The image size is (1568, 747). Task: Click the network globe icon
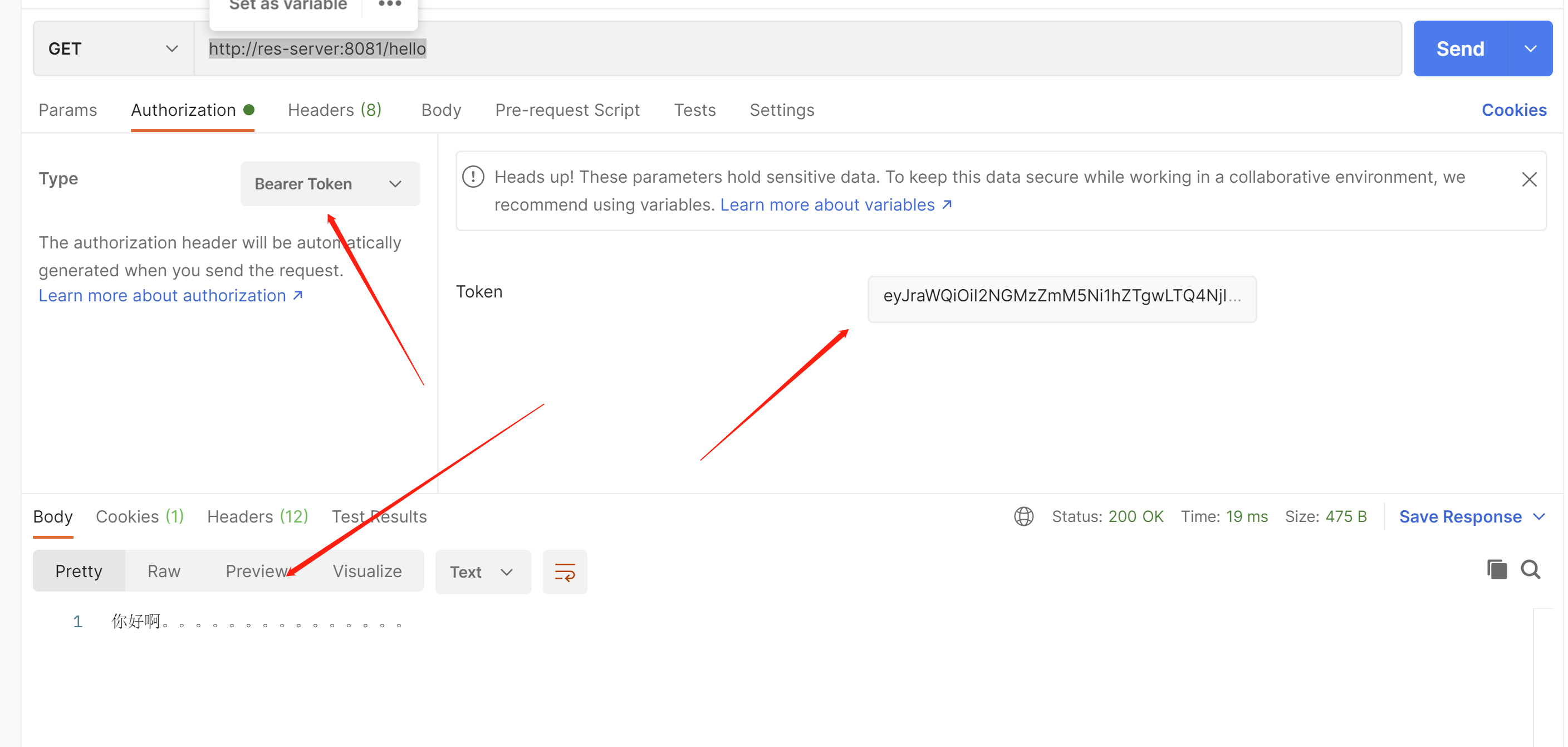(1023, 516)
